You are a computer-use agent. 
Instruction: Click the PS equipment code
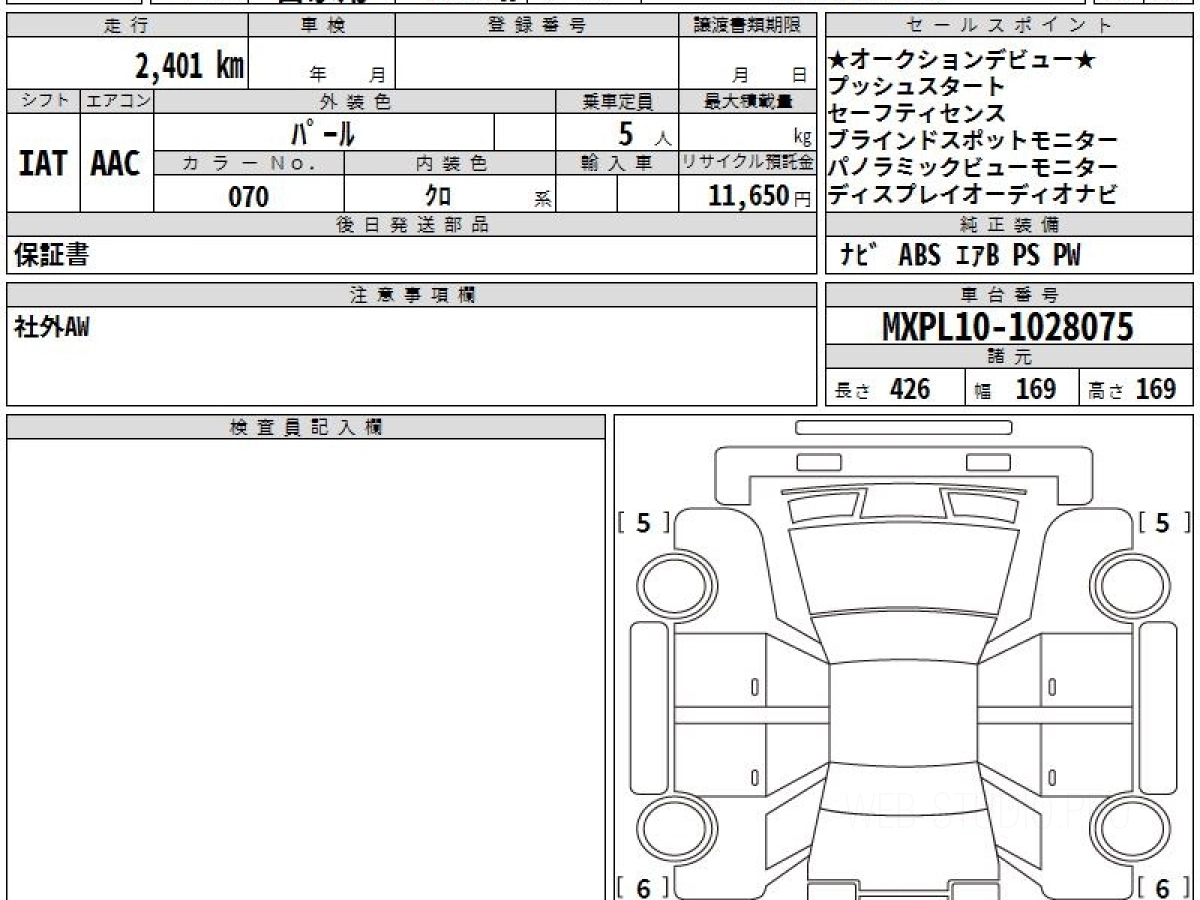pyautogui.click(x=1025, y=256)
